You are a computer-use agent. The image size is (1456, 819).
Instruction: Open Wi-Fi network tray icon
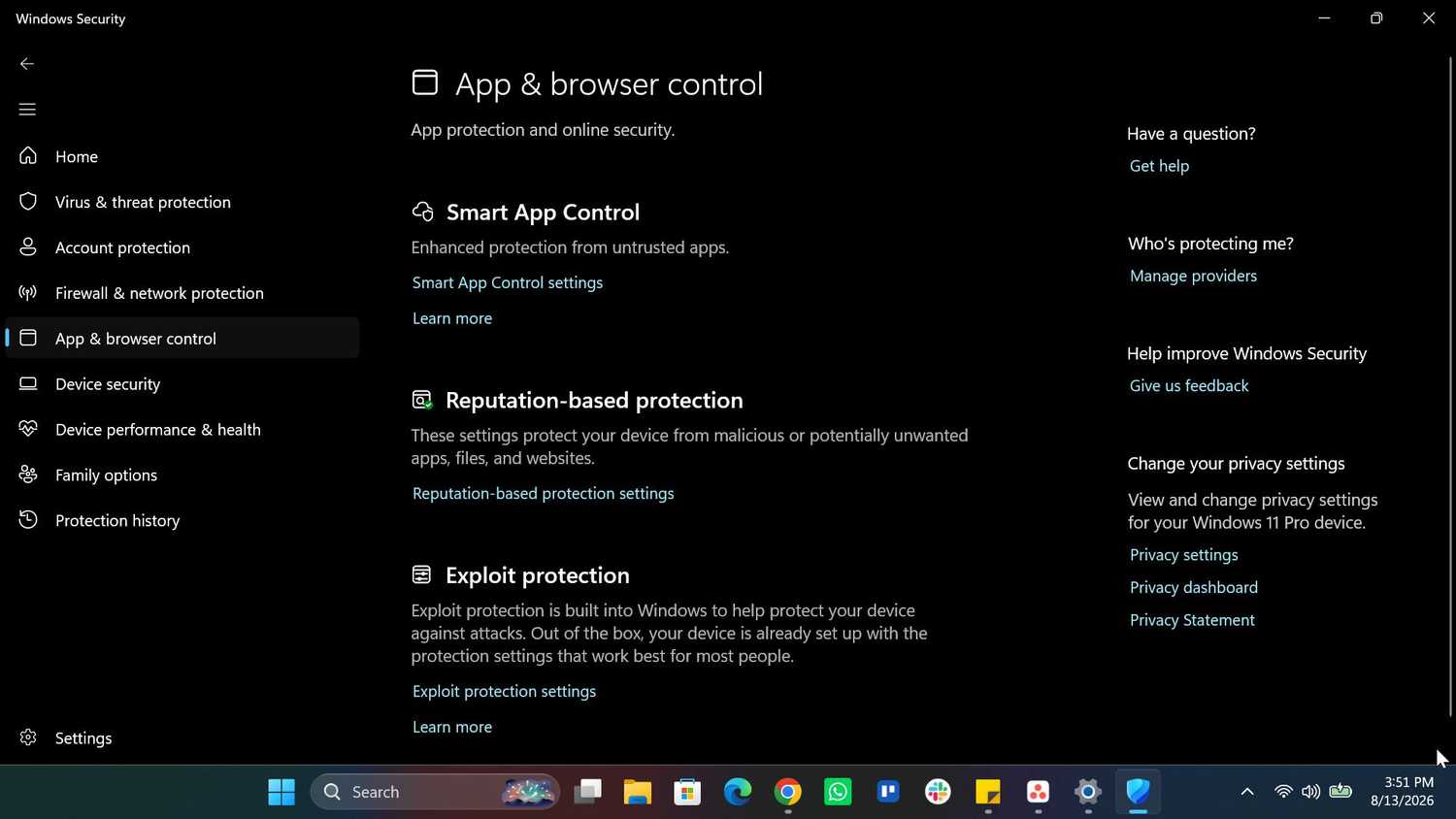point(1283,792)
